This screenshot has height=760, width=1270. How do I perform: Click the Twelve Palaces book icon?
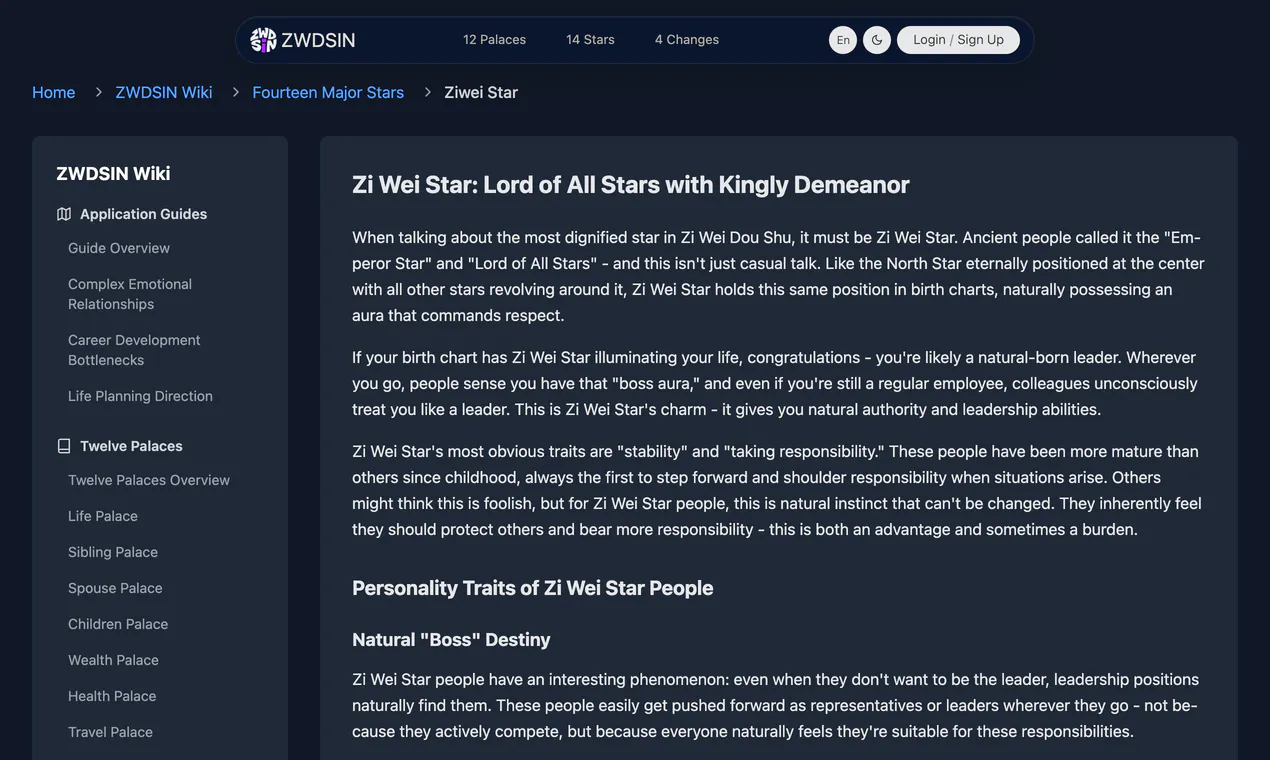(x=64, y=446)
